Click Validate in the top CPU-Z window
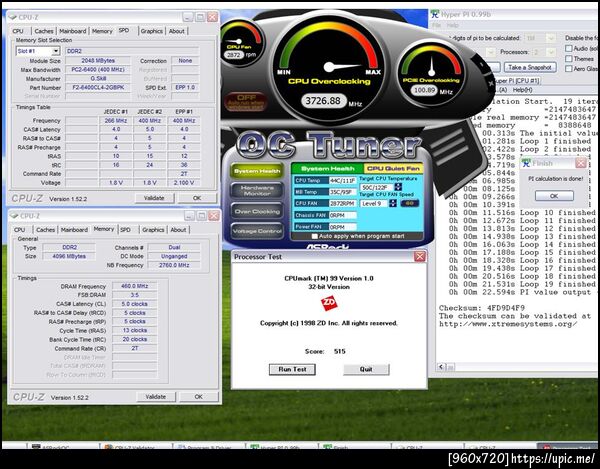The height and width of the screenshot is (469, 600). (154, 198)
